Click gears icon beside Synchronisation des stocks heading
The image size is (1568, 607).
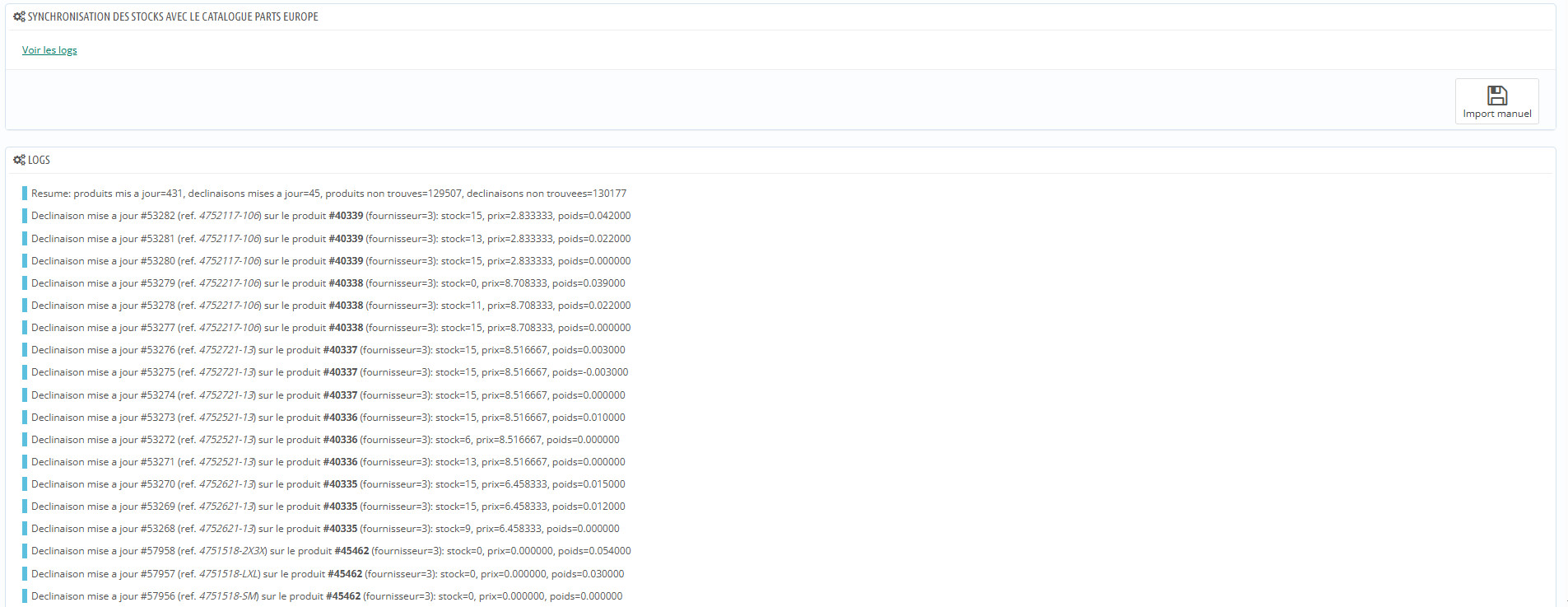(x=19, y=16)
